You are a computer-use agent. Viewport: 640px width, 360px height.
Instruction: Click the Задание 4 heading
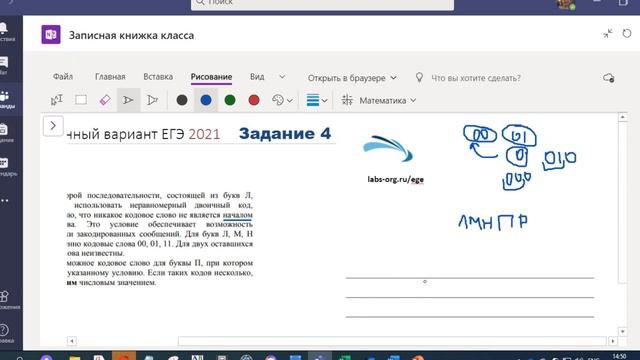click(285, 133)
